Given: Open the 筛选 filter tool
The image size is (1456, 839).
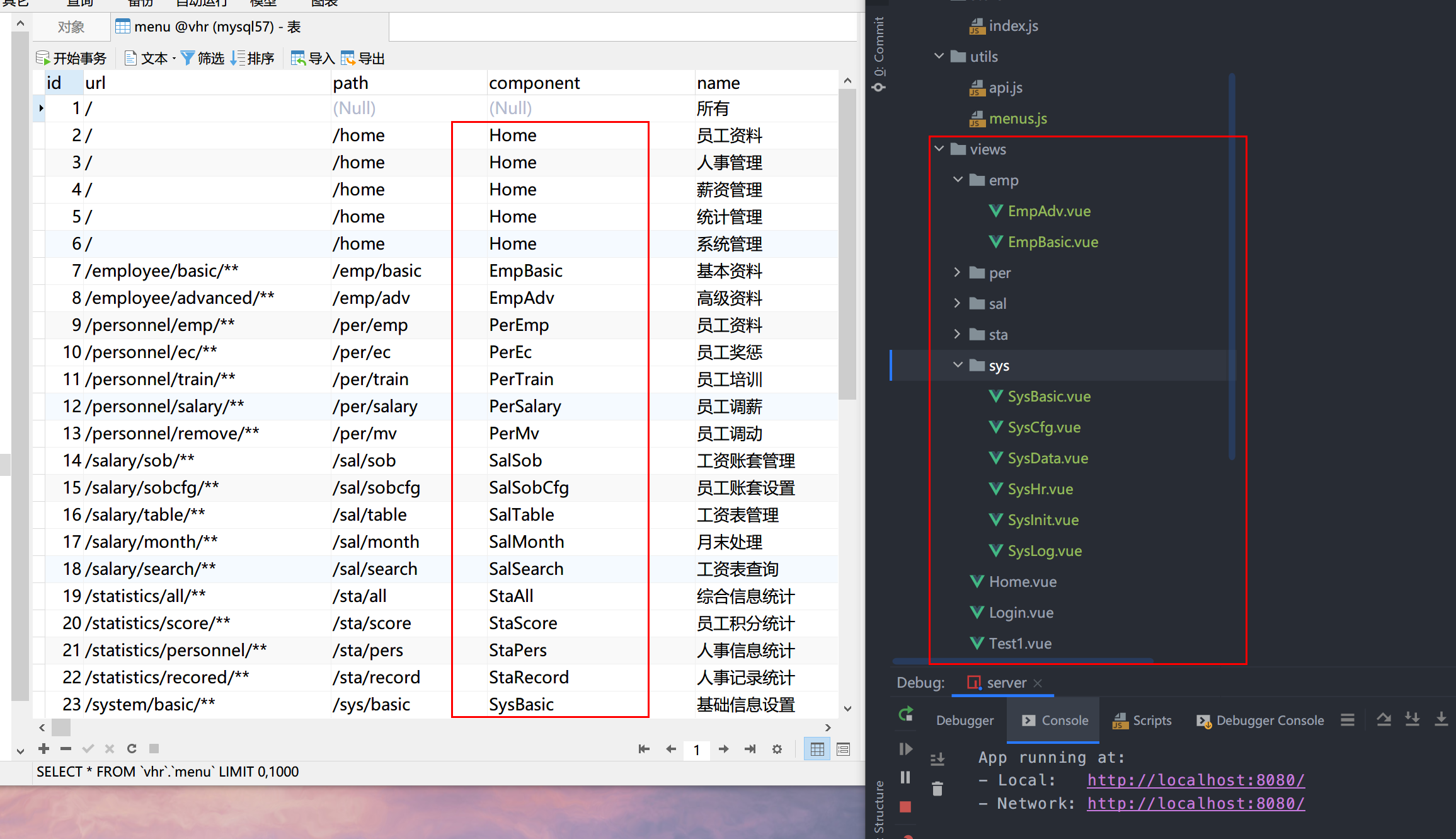Looking at the screenshot, I should tap(202, 59).
